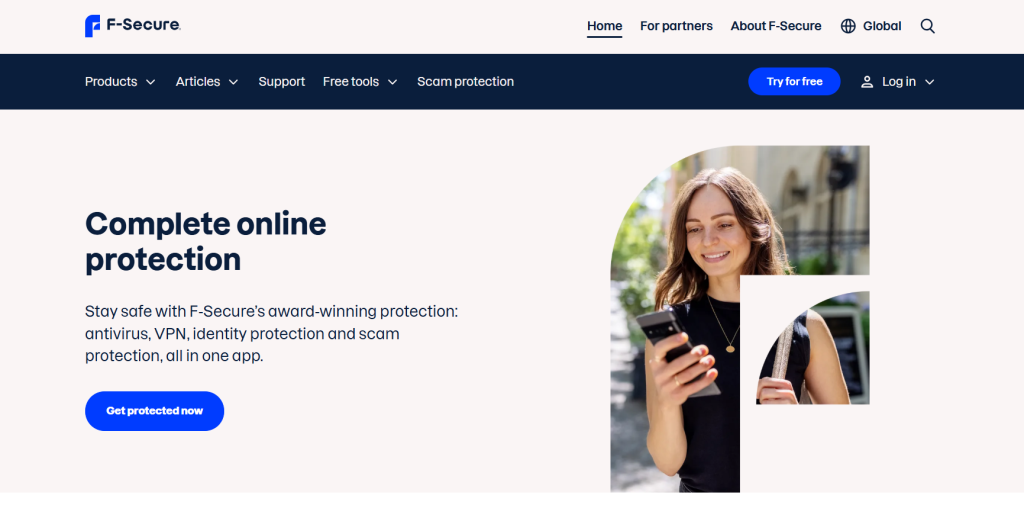
Task: Click the Complete online protection heading
Action: point(206,242)
